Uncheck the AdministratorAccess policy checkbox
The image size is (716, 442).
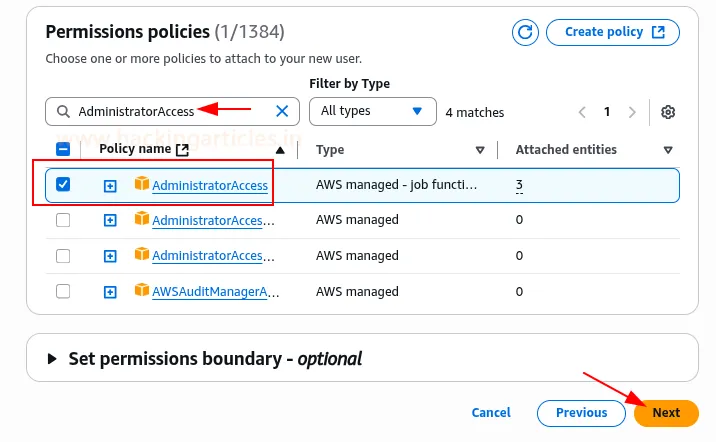(x=63, y=185)
